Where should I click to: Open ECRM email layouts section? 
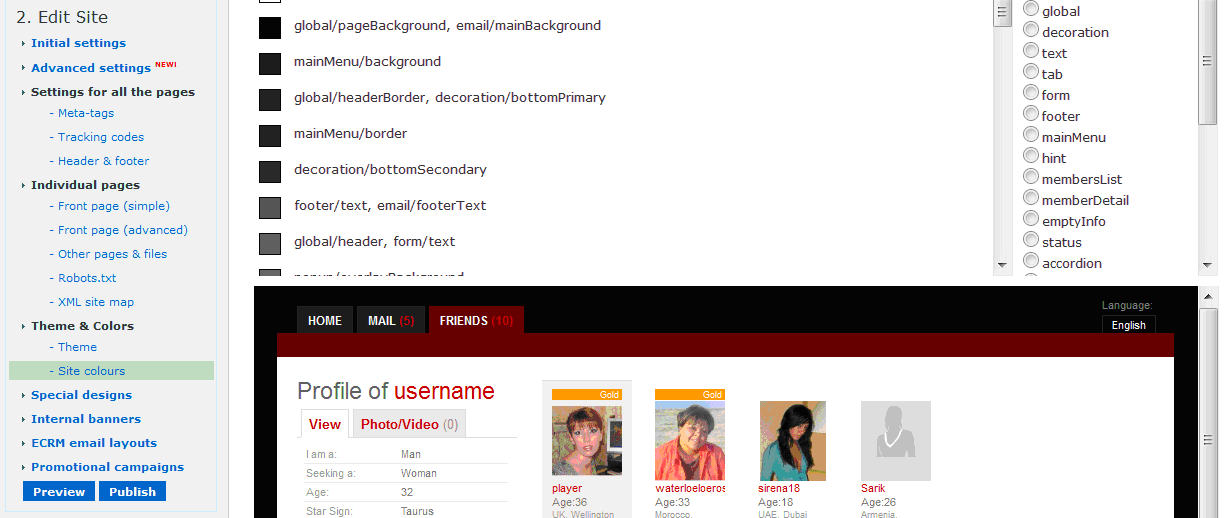(94, 443)
